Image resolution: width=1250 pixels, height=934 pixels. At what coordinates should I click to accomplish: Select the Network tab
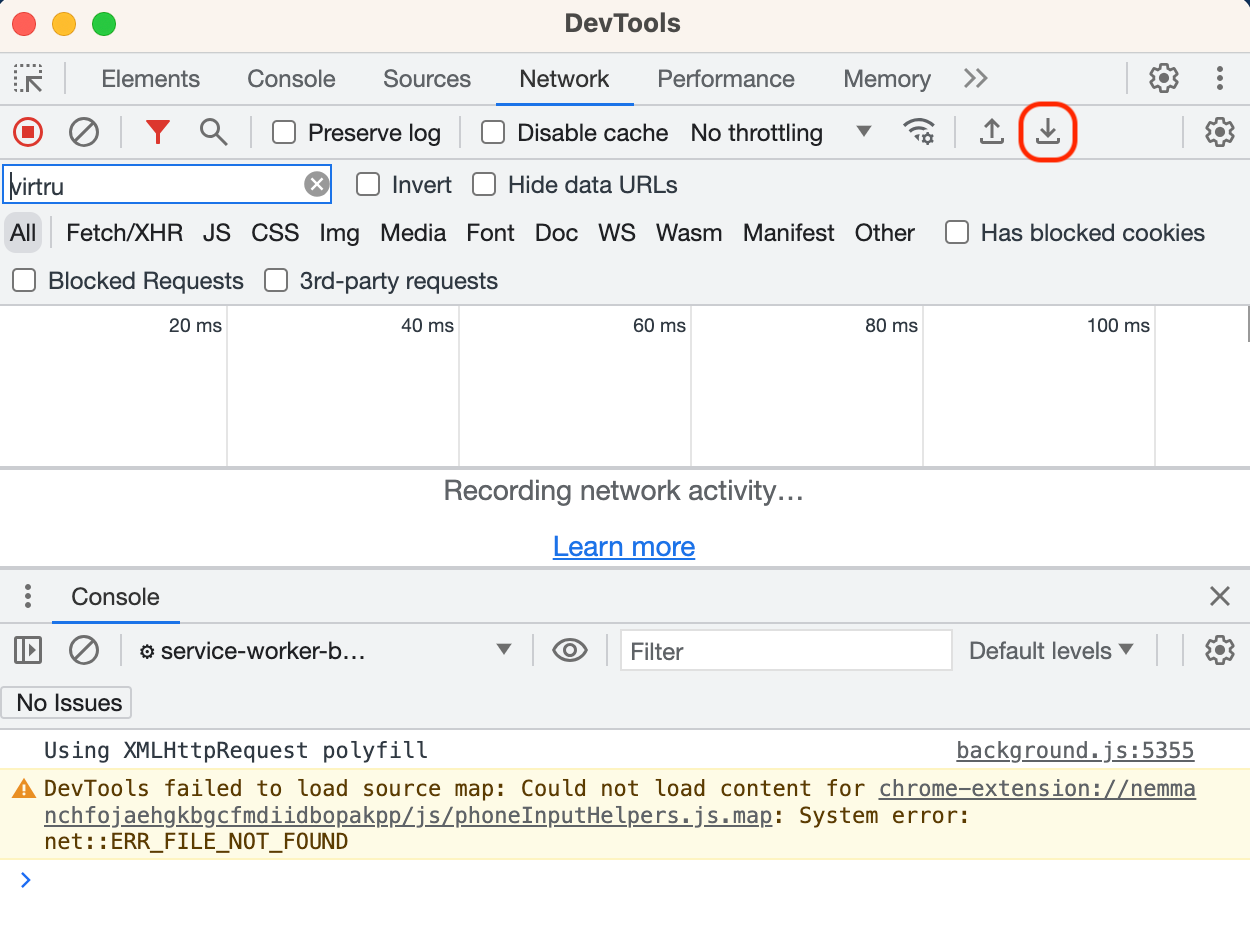[x=565, y=79]
